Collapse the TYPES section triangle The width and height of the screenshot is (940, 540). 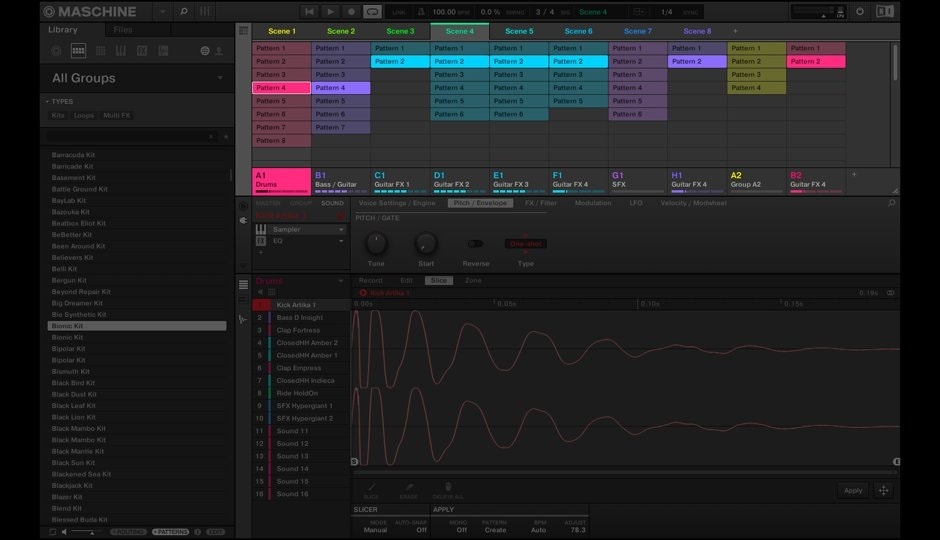pos(47,101)
